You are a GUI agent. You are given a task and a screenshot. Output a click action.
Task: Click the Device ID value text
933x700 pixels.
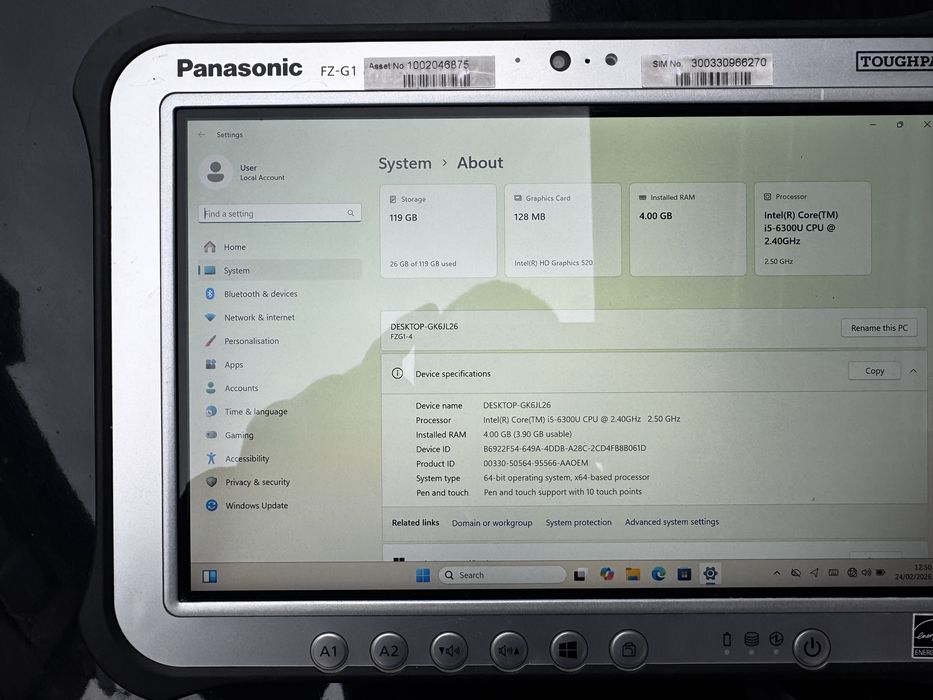tap(564, 448)
